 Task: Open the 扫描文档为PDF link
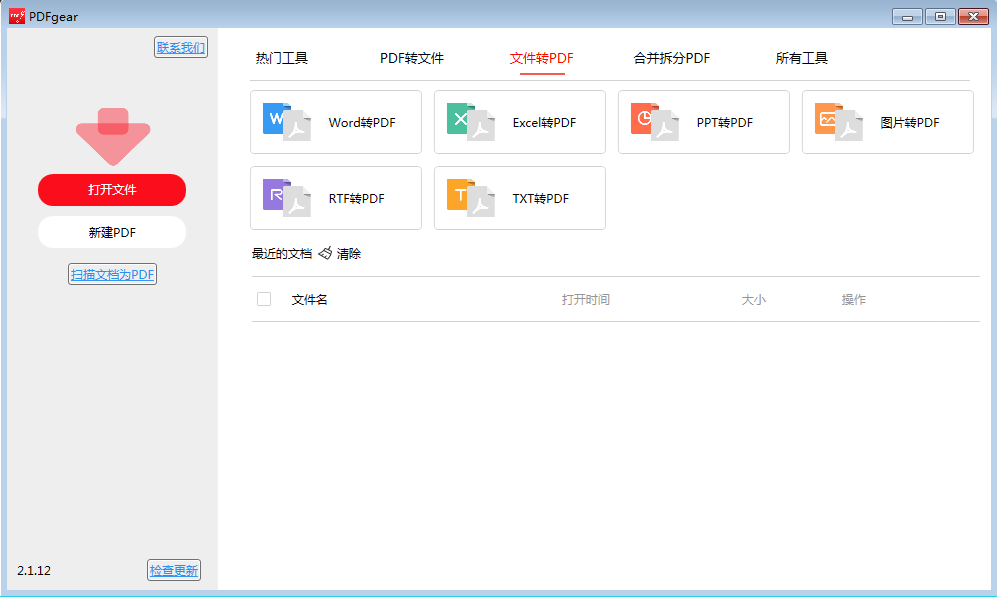pos(112,274)
